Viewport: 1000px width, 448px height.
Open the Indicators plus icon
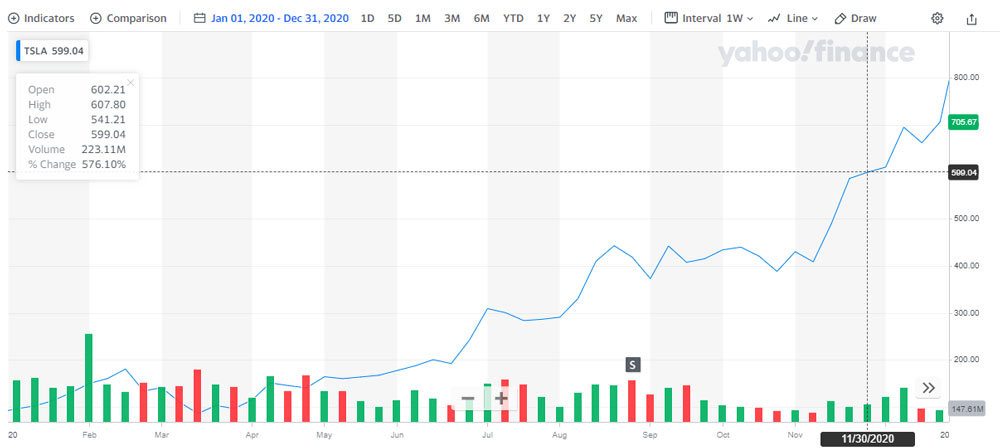point(13,19)
